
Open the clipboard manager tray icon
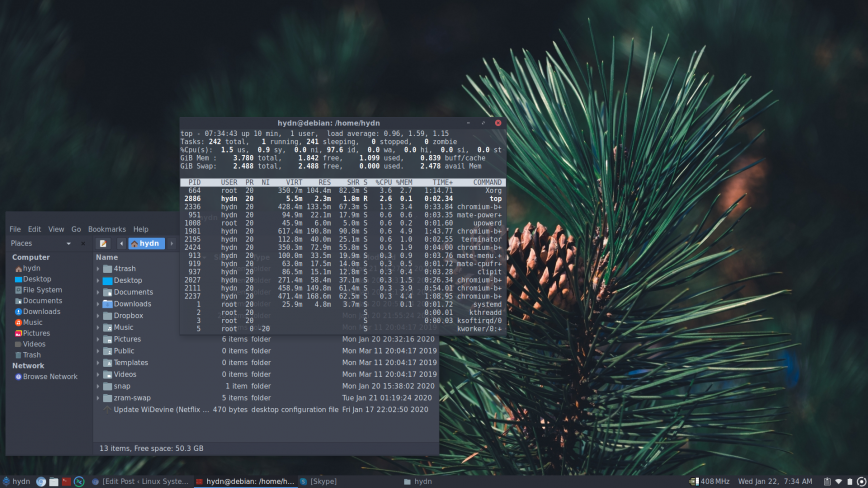[x=827, y=481]
